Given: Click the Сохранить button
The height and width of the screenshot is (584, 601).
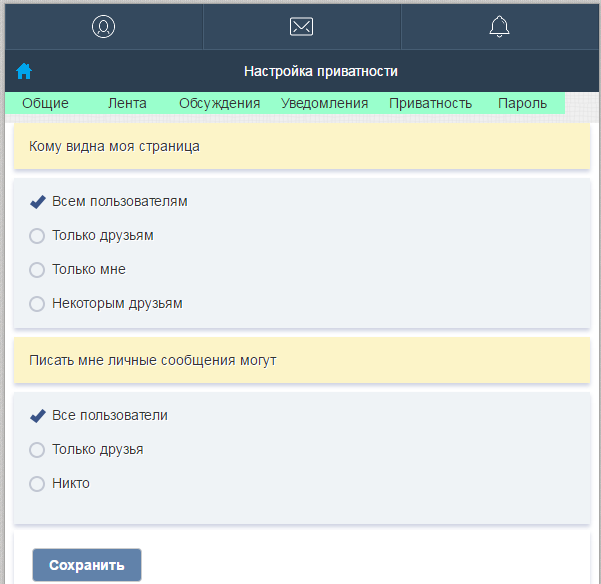Looking at the screenshot, I should (x=87, y=565).
